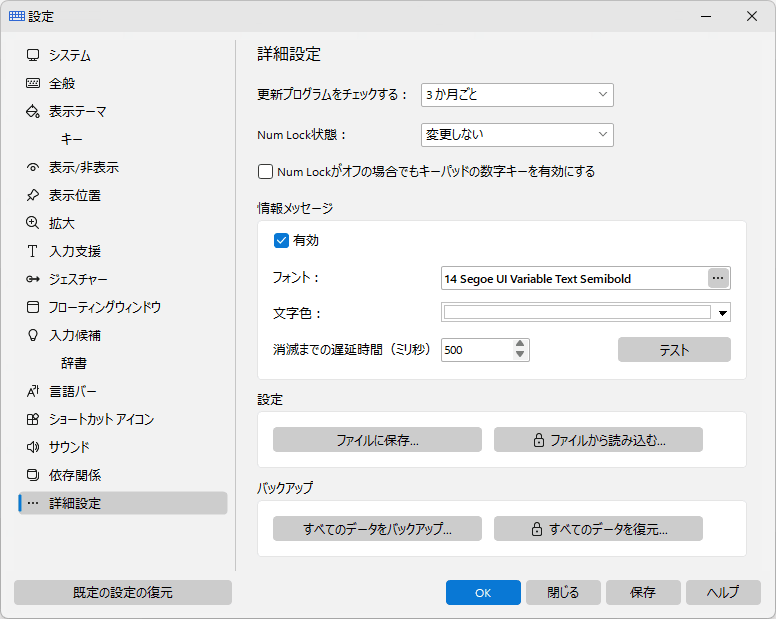Close the 設定 window with X
The height and width of the screenshot is (619, 776).
pos(752,16)
